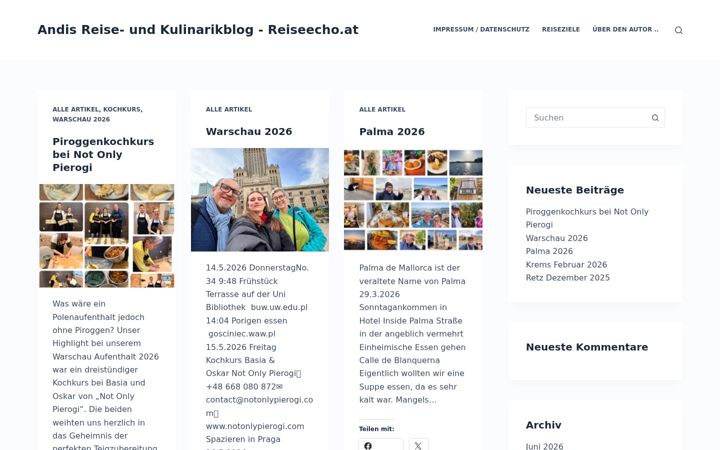Open the header search icon
Image resolution: width=720 pixels, height=450 pixels.
pos(678,30)
